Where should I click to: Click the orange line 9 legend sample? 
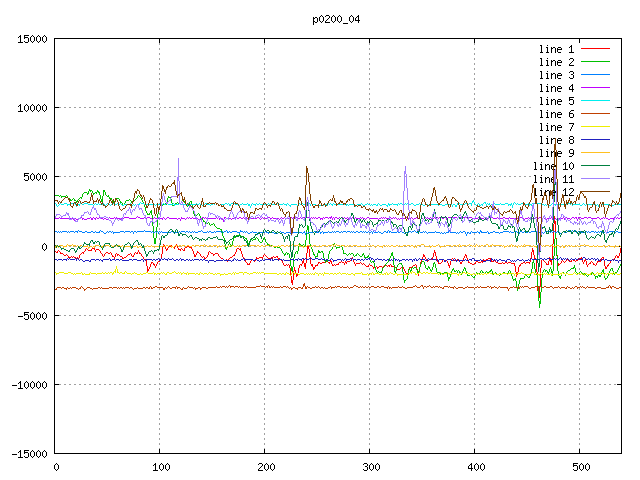(x=595, y=153)
